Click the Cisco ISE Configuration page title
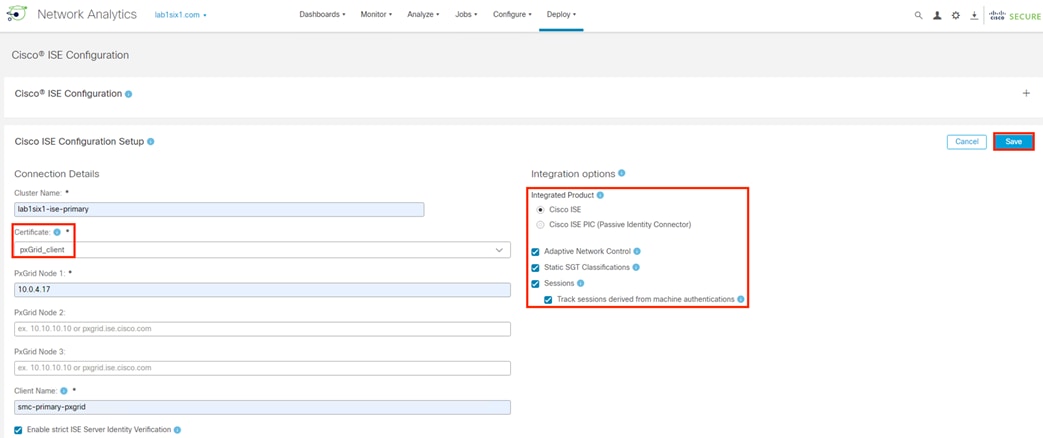Image resolution: width=1043 pixels, height=438 pixels. [70, 55]
